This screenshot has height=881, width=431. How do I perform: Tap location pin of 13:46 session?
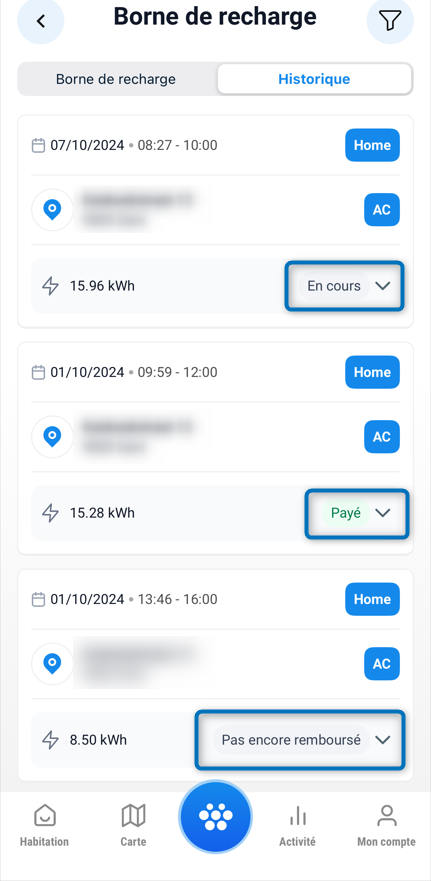pyautogui.click(x=52, y=664)
